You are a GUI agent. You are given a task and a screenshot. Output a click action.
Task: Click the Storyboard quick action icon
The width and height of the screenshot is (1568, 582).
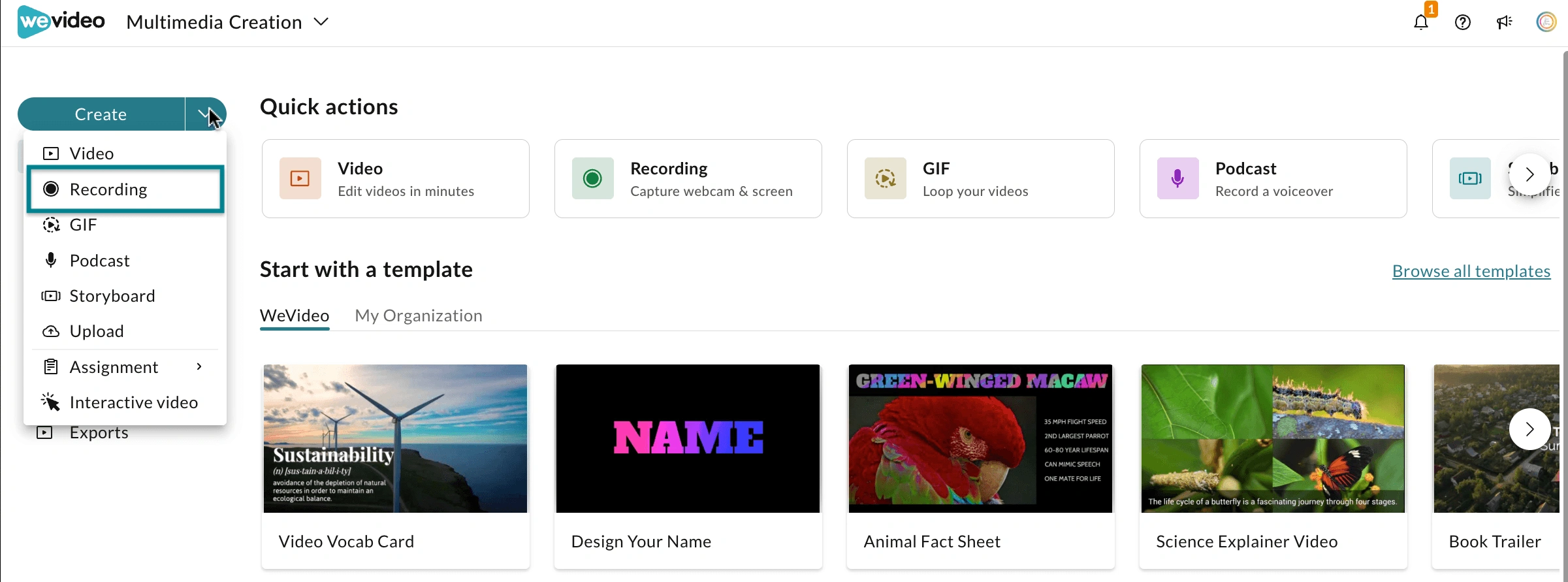coord(1471,178)
